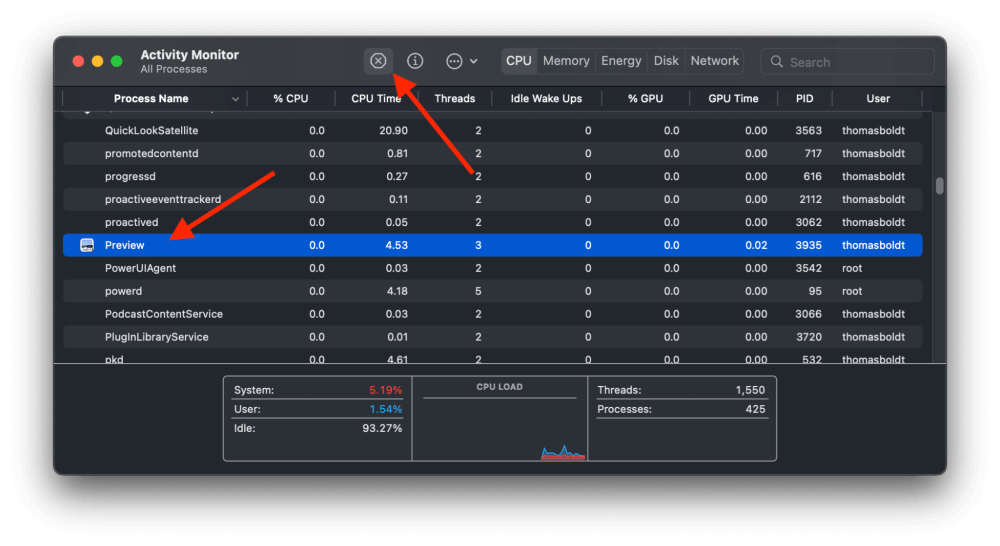Click the 'All Processes' subtitle
Image resolution: width=1000 pixels, height=546 pixels.
(173, 70)
